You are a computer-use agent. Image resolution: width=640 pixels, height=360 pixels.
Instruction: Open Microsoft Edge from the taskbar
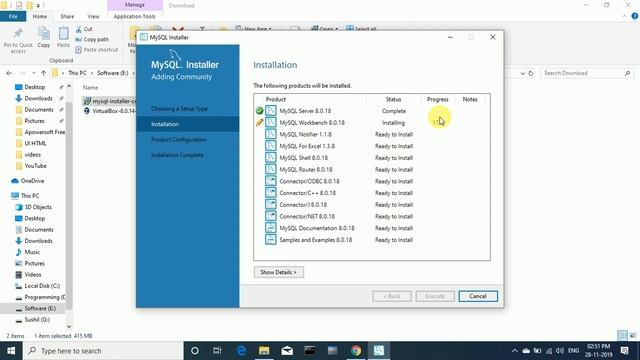pyautogui.click(x=241, y=351)
